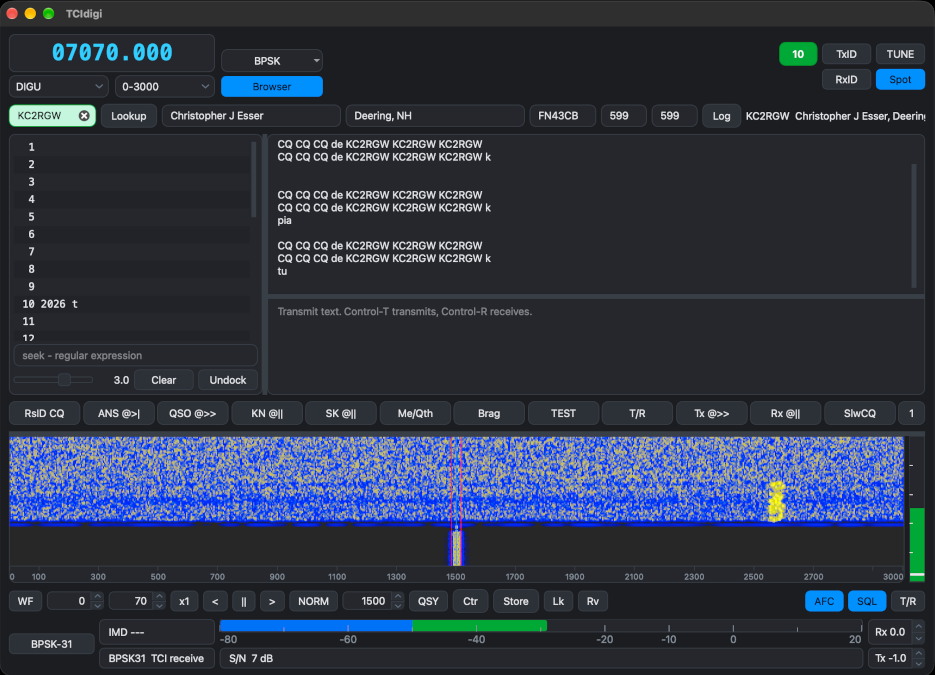The height and width of the screenshot is (675, 935).
Task: Click the 1500 audio frequency stepper
Action: tap(374, 601)
